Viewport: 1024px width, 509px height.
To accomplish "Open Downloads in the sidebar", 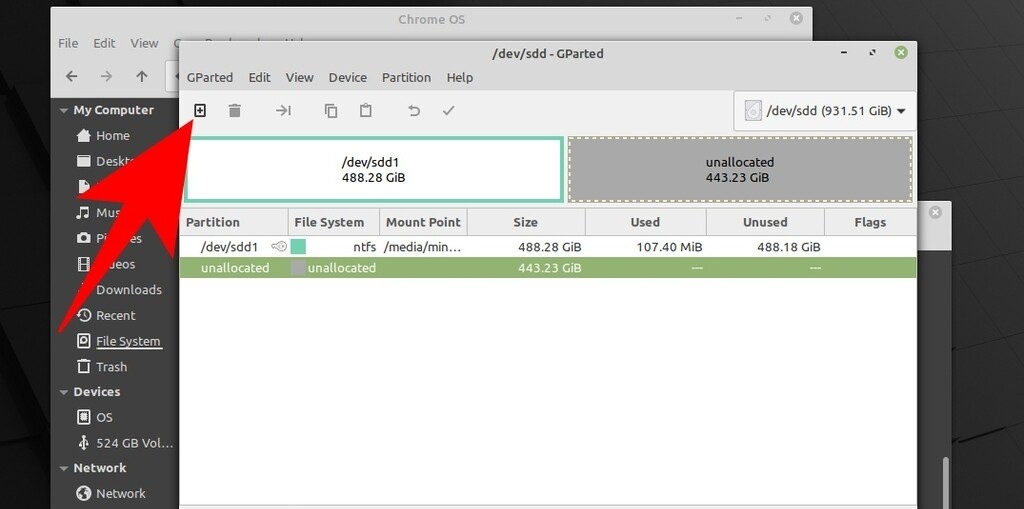I will (129, 289).
